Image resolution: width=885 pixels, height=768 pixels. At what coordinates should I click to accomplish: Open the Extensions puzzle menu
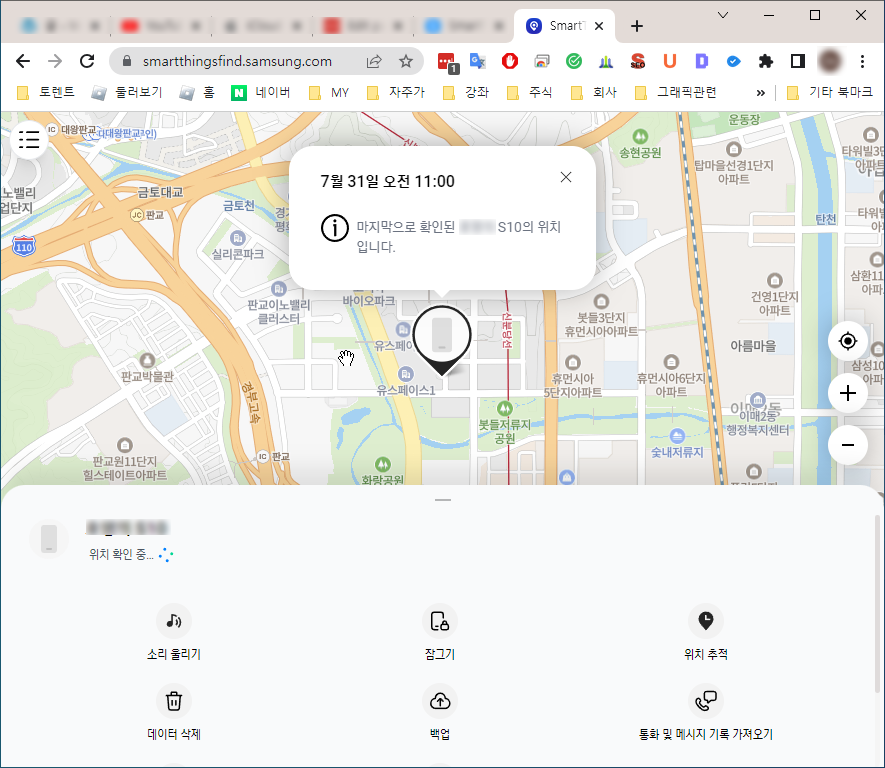pos(766,61)
